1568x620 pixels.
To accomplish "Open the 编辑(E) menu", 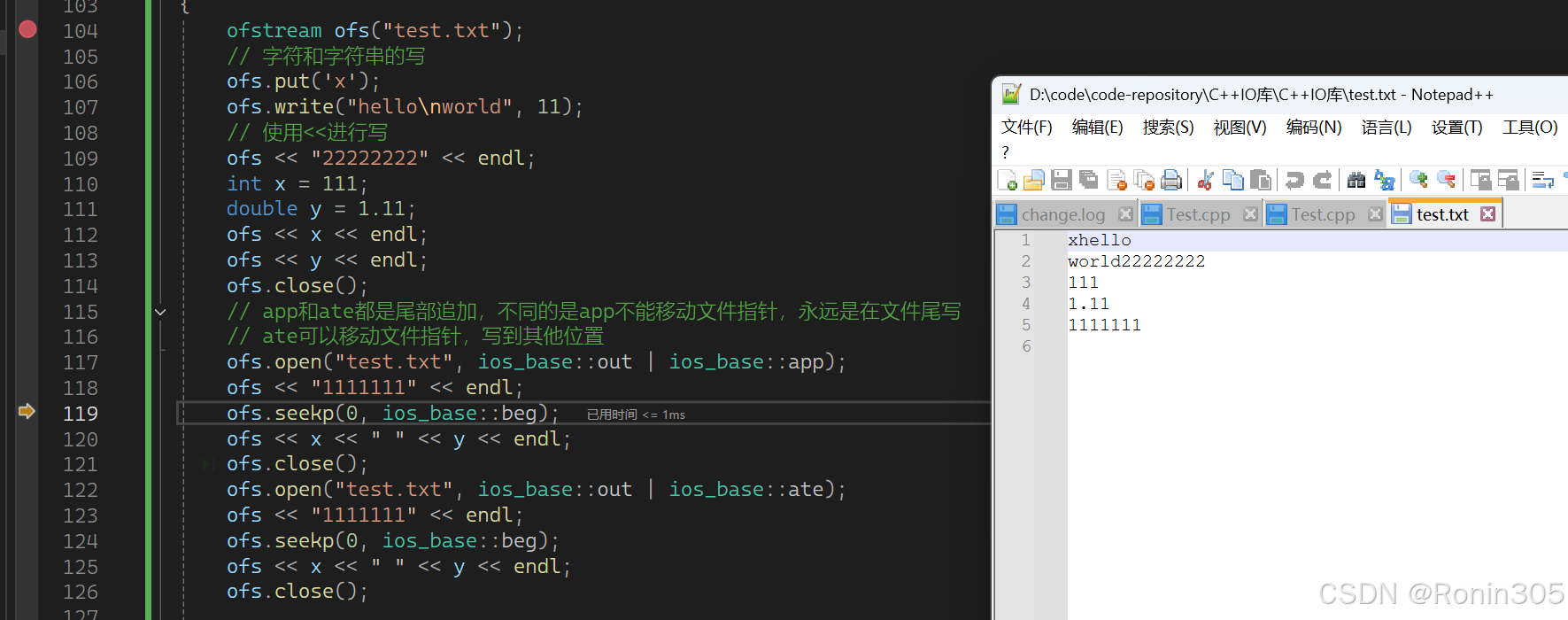I will [1097, 128].
